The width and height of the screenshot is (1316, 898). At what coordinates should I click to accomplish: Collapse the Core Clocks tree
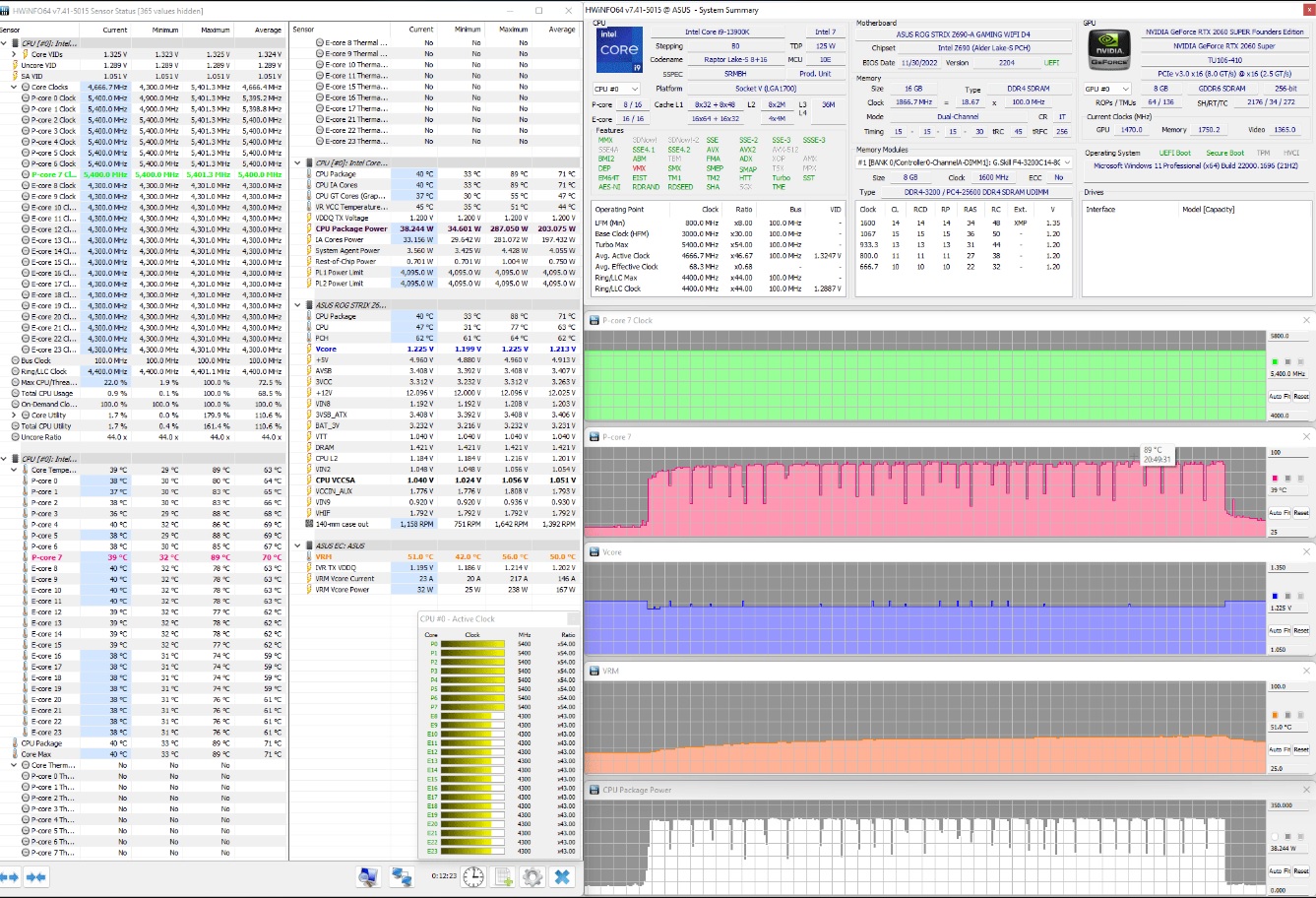[15, 87]
